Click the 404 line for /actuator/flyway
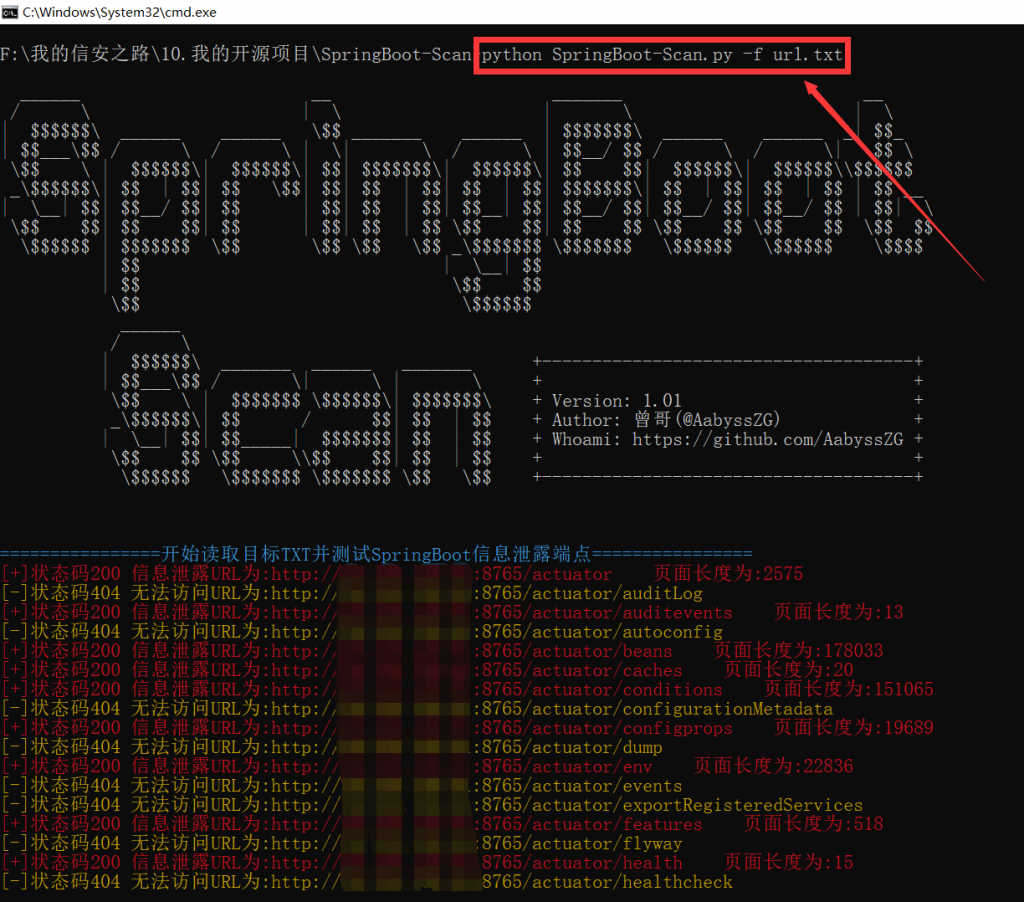 (341, 843)
